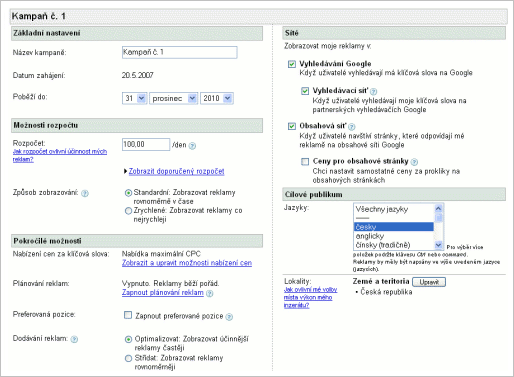Click Česká republika location entry
Screen dimensions: 514x377
[386, 292]
